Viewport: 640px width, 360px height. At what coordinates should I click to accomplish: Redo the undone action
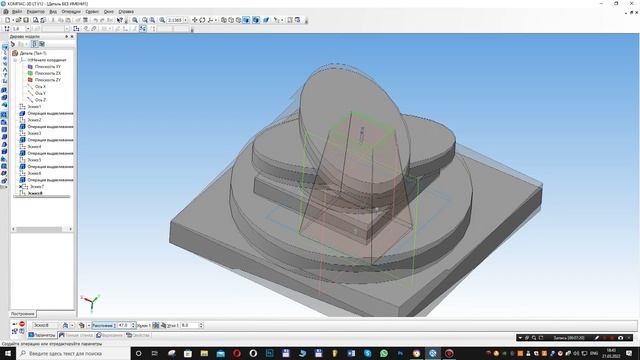(102, 20)
